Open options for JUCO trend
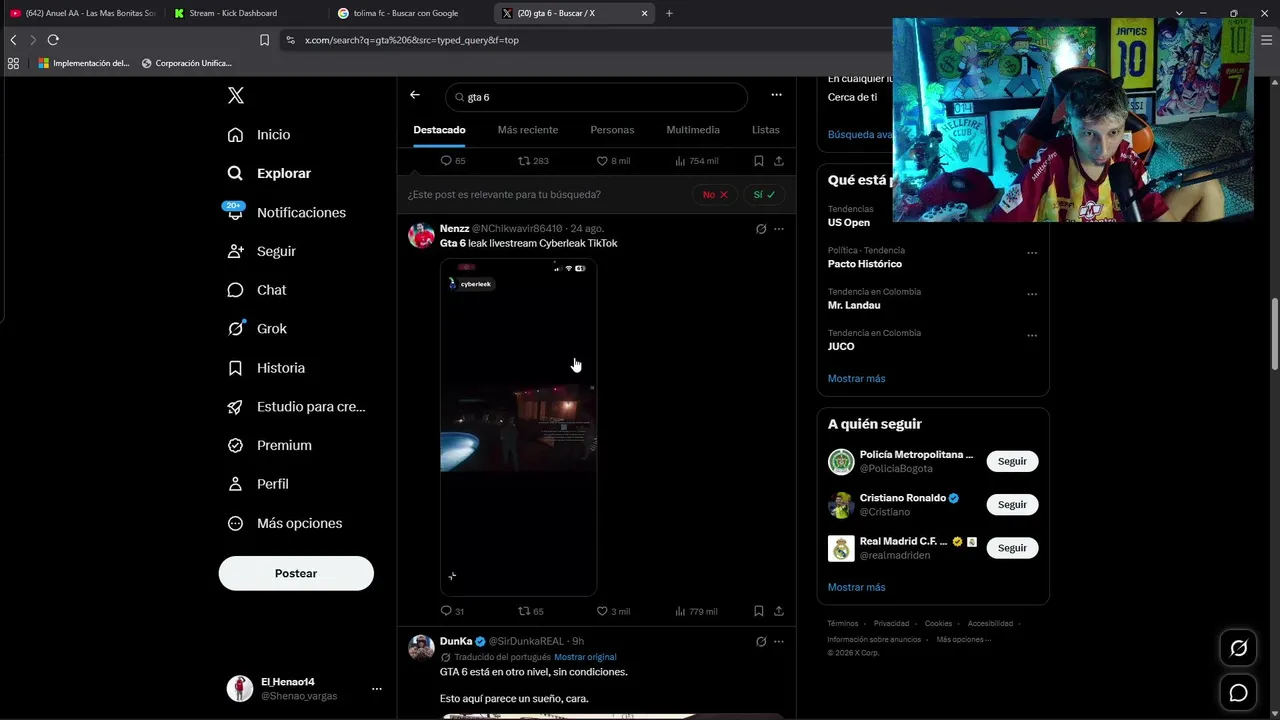 (x=1032, y=335)
